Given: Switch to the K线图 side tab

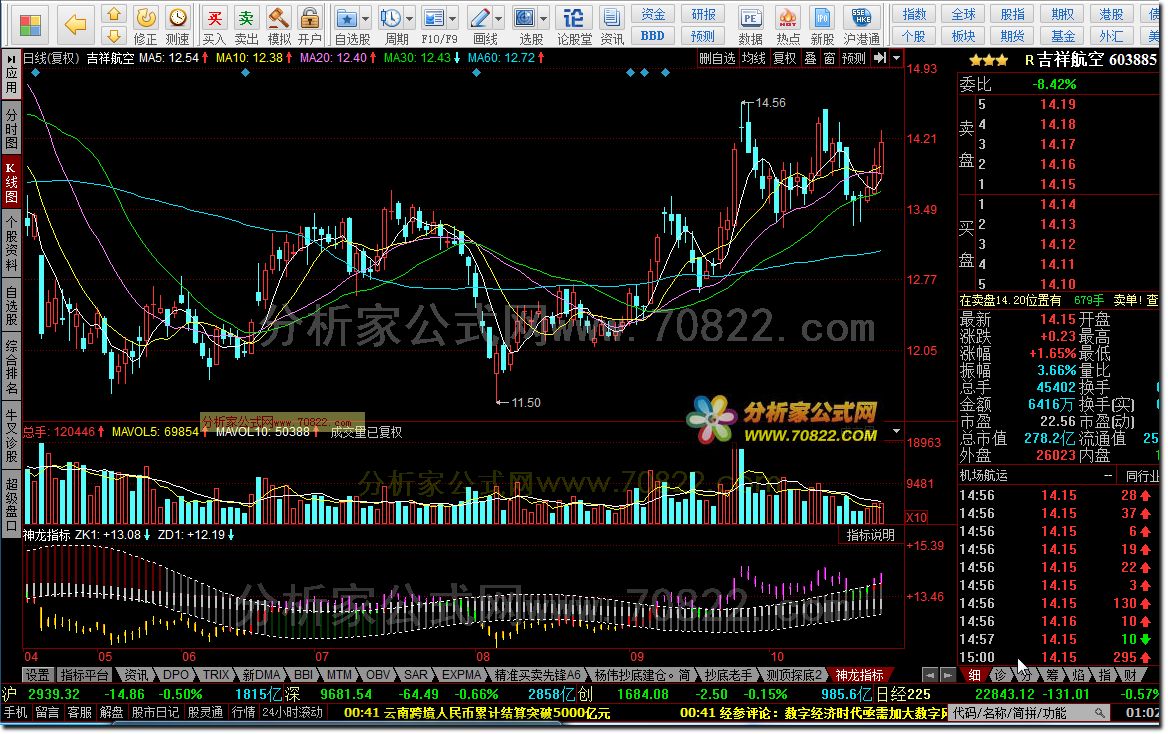Looking at the screenshot, I should pos(11,183).
